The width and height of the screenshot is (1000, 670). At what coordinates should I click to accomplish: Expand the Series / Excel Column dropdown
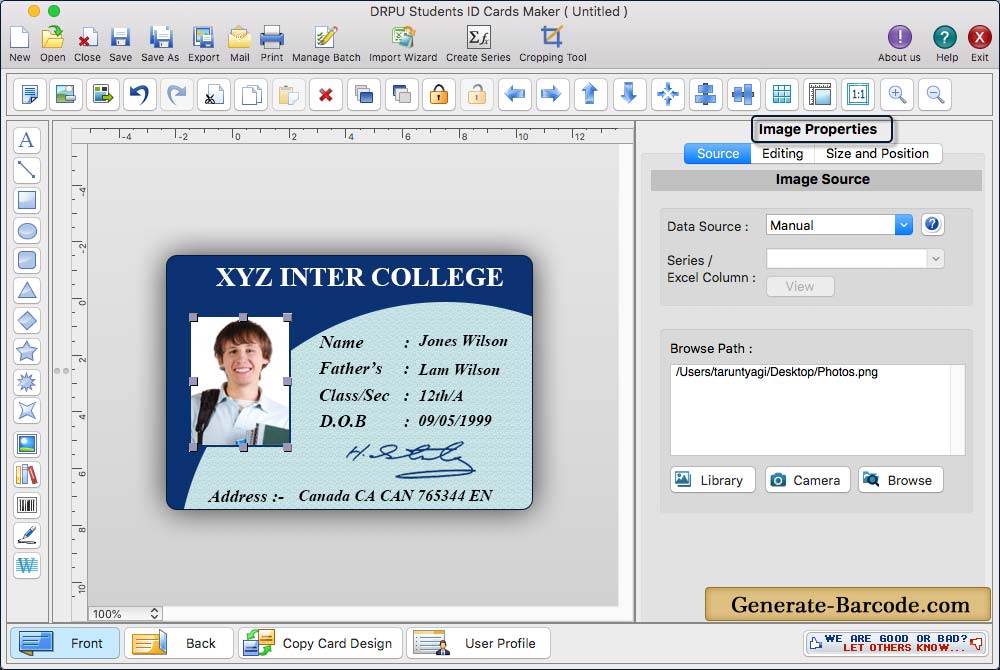click(935, 259)
